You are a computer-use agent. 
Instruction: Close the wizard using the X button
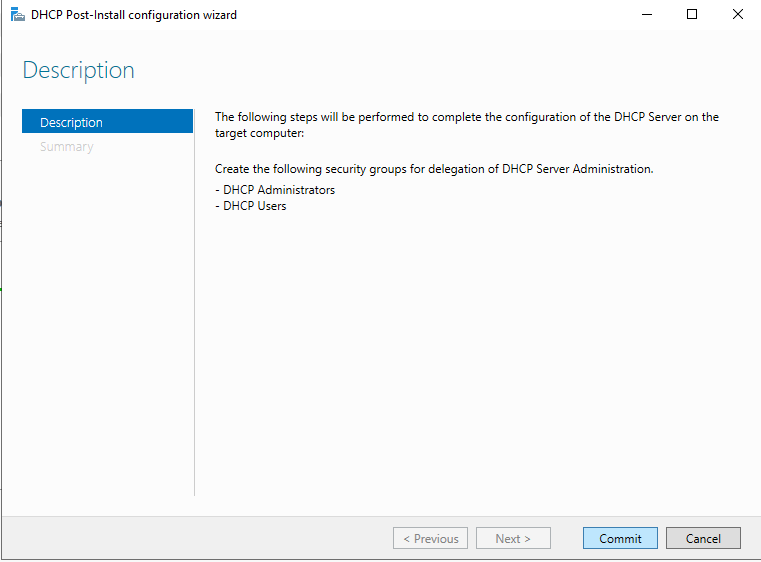pos(737,15)
